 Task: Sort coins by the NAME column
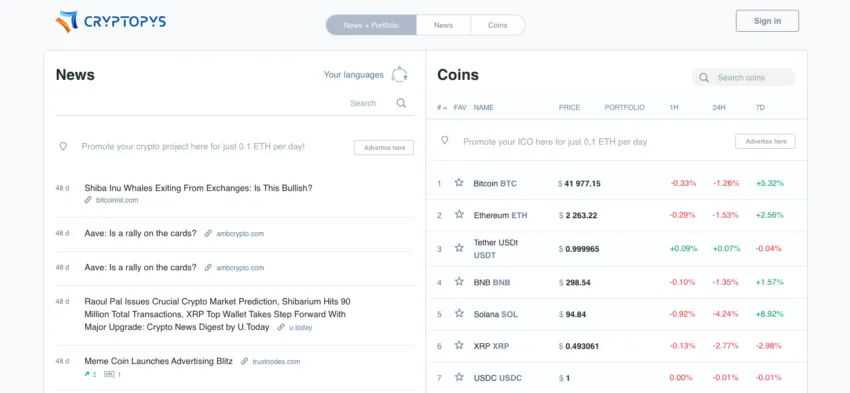click(484, 107)
